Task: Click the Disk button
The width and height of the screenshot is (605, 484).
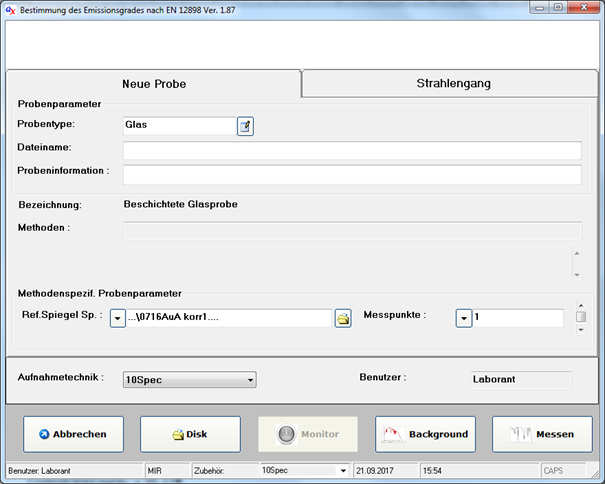Action: pyautogui.click(x=190, y=435)
